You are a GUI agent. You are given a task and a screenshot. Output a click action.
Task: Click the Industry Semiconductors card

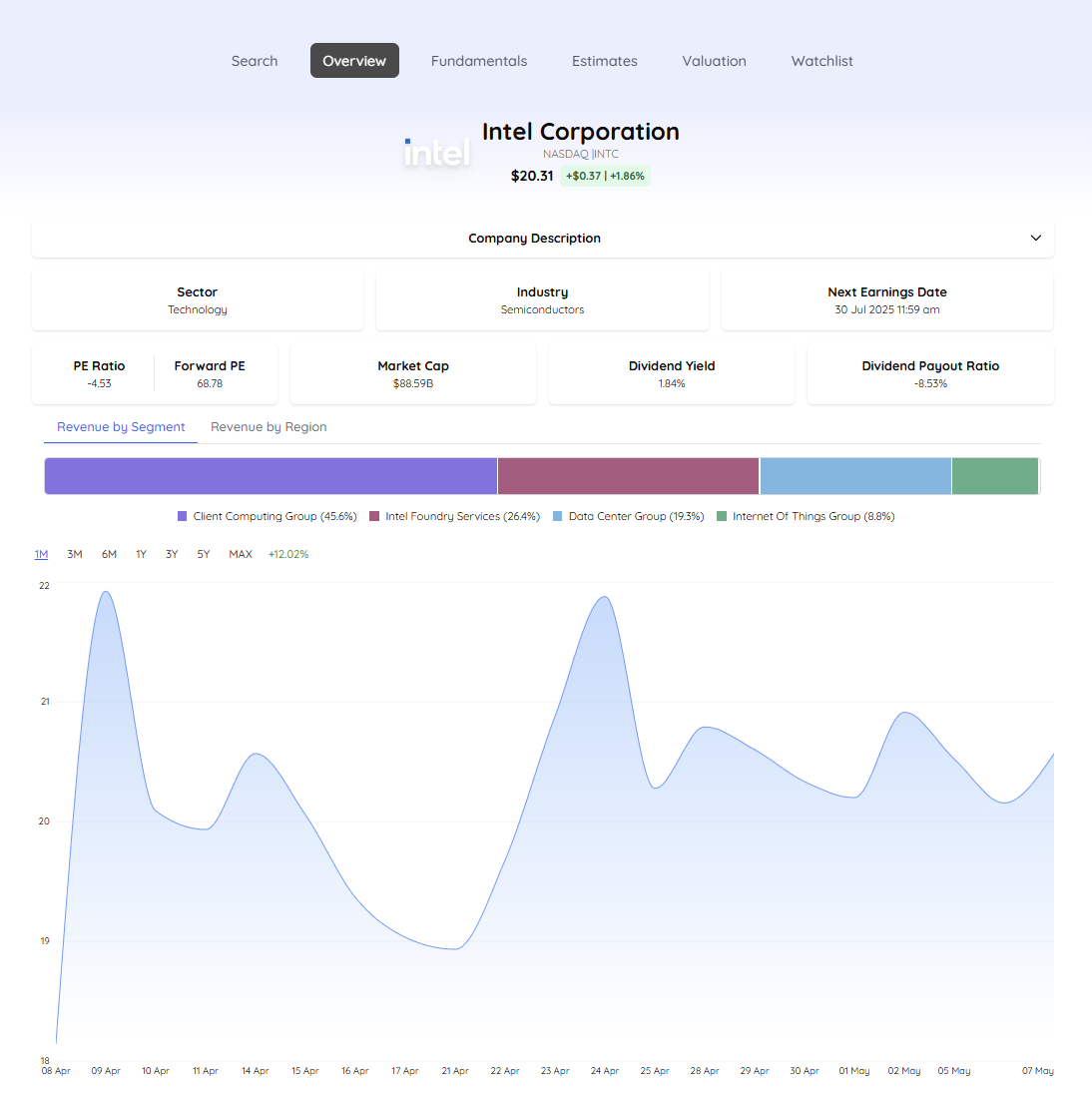[x=542, y=300]
